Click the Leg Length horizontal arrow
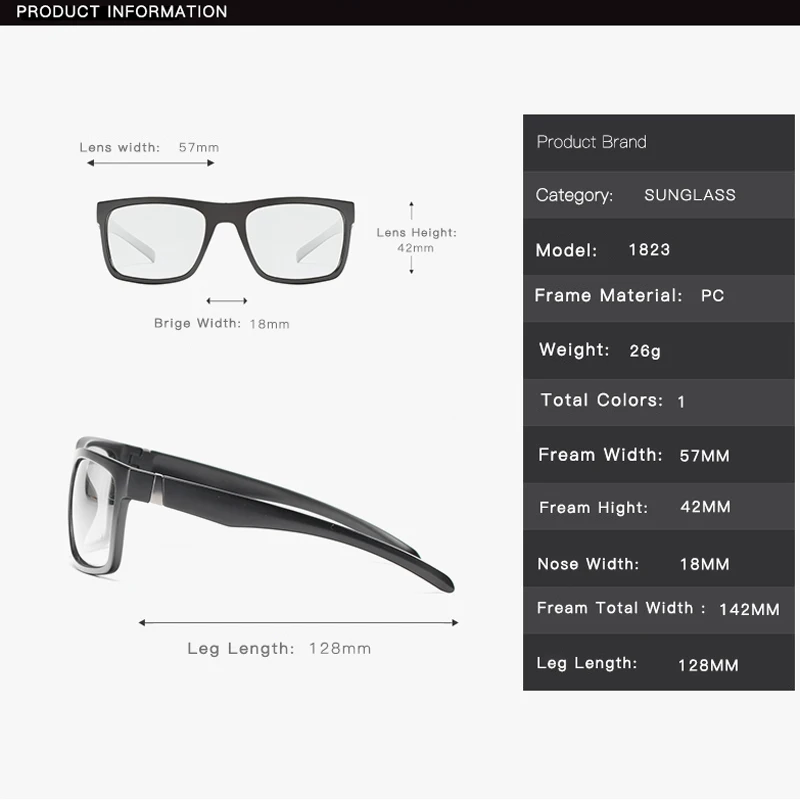Screen dimensions: 800x800 tap(298, 622)
